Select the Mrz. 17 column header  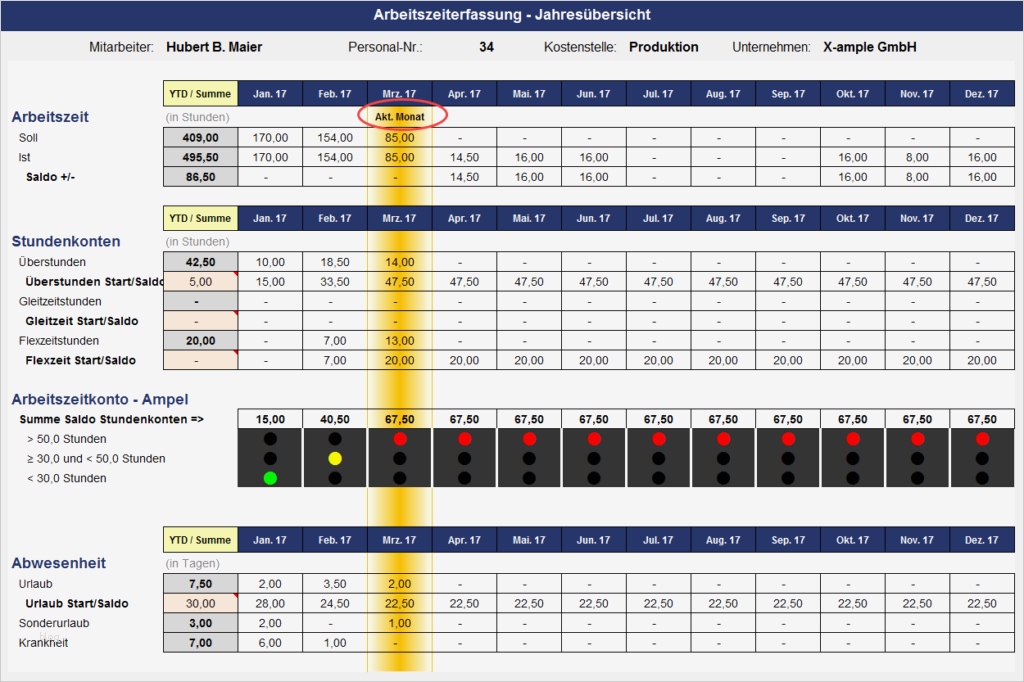click(399, 91)
